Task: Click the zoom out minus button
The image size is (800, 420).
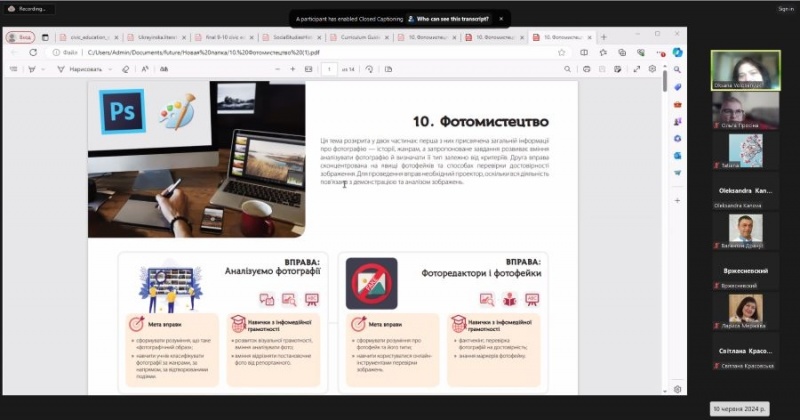Action: coord(278,69)
